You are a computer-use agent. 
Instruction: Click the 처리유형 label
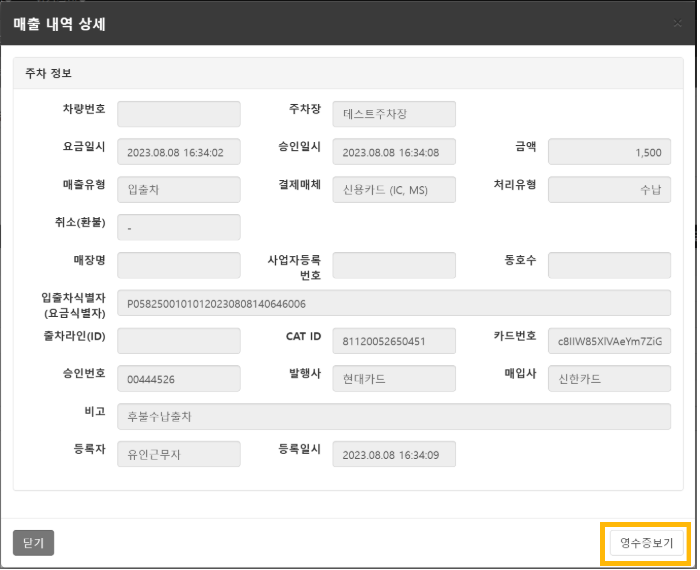(x=516, y=184)
